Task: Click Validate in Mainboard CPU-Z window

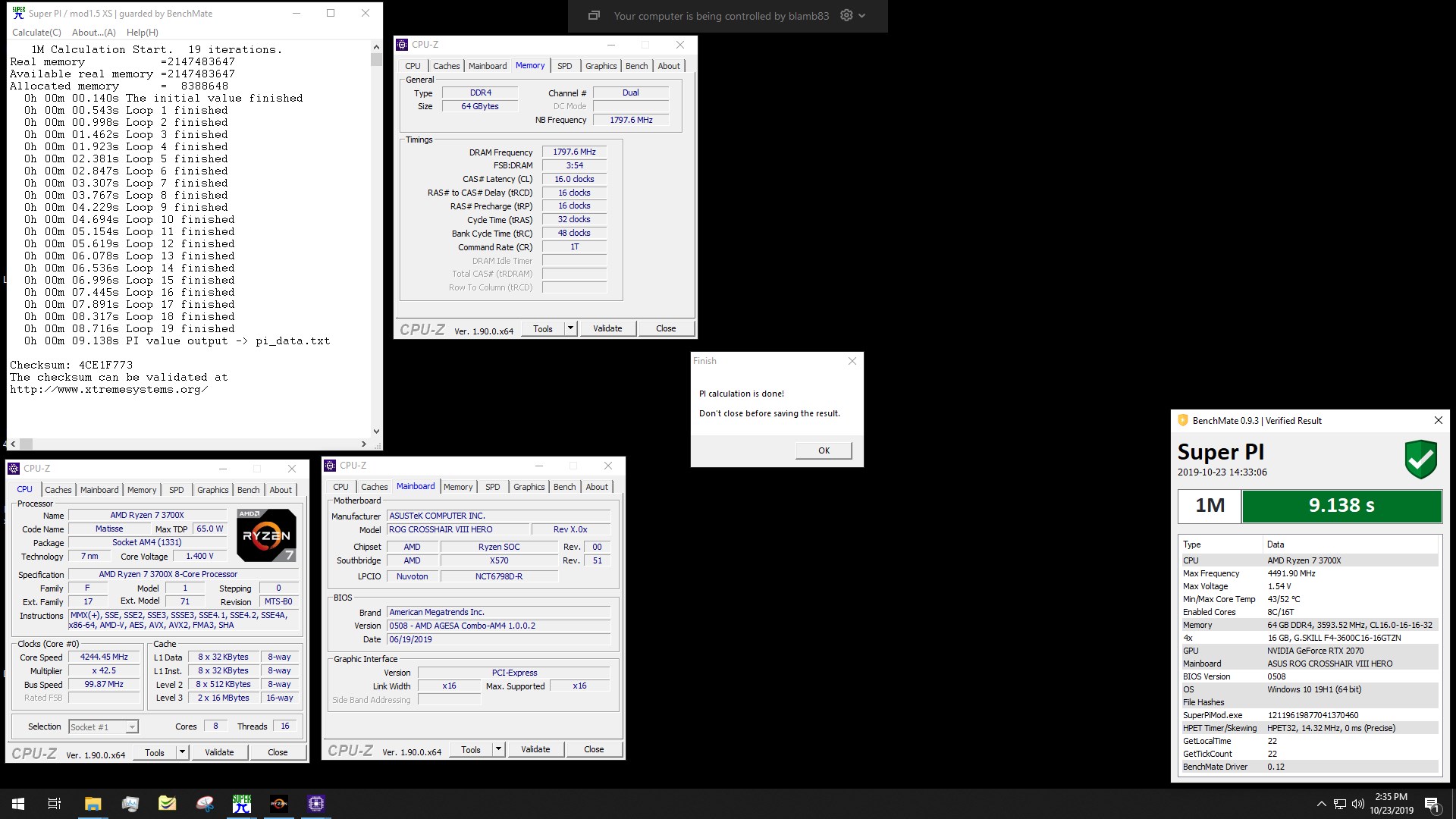Action: pyautogui.click(x=535, y=749)
